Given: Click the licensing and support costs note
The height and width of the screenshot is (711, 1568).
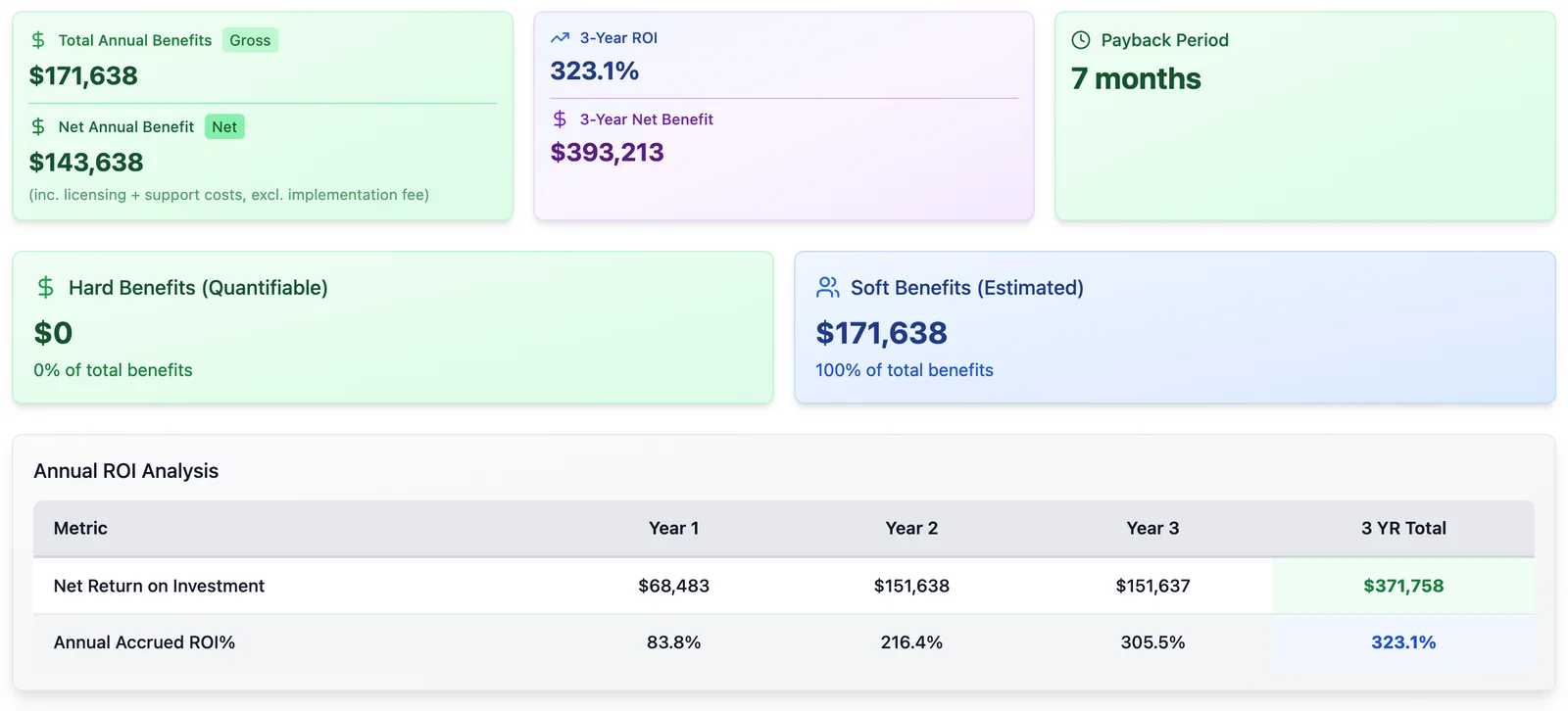Looking at the screenshot, I should (229, 195).
